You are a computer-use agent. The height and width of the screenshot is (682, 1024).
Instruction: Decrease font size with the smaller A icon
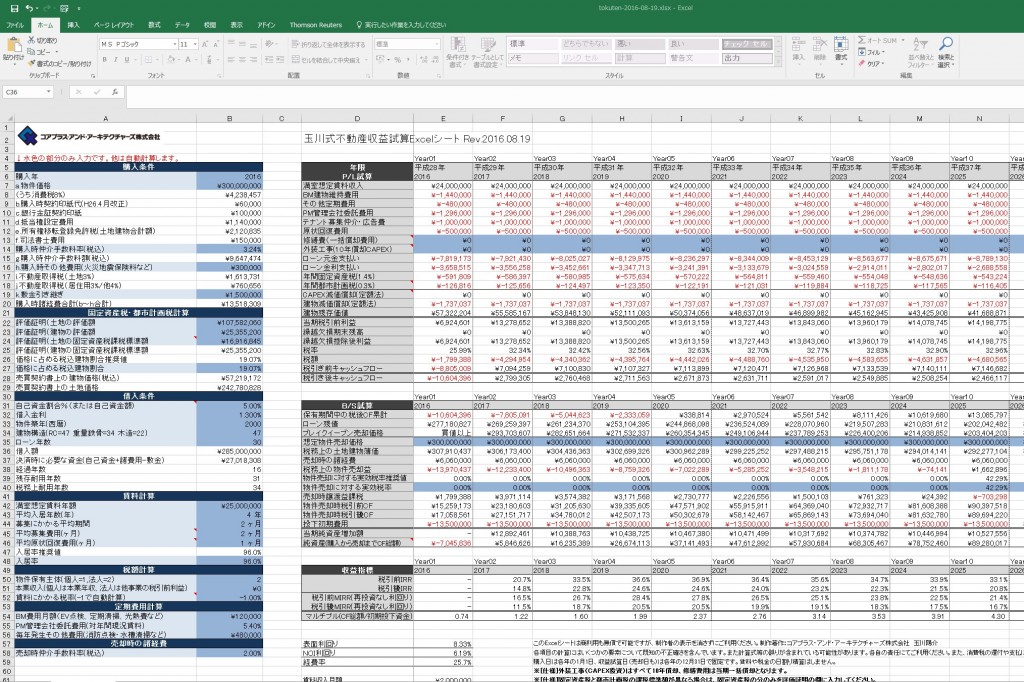(216, 44)
